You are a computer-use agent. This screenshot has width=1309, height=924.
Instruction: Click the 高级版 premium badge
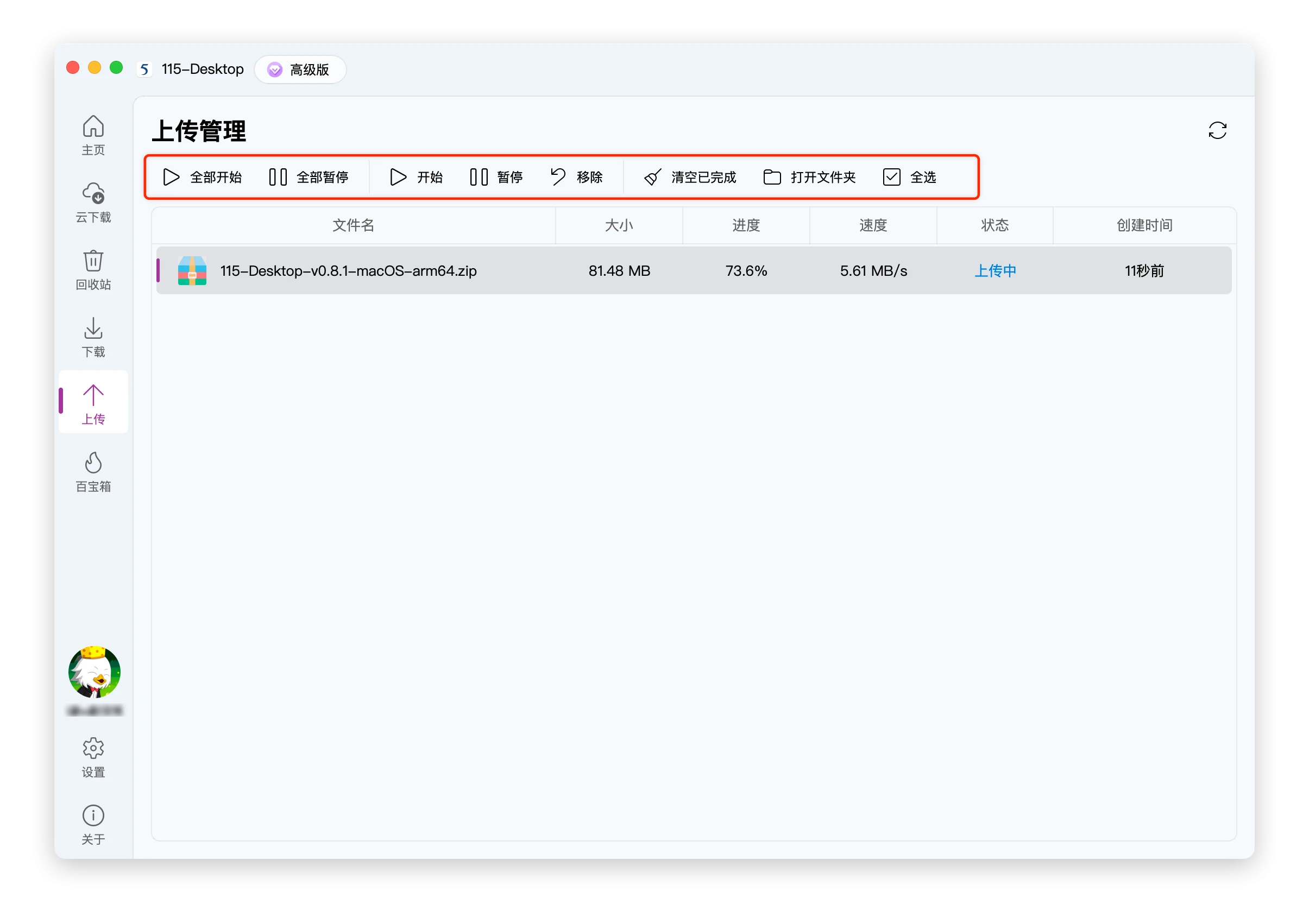(x=300, y=69)
